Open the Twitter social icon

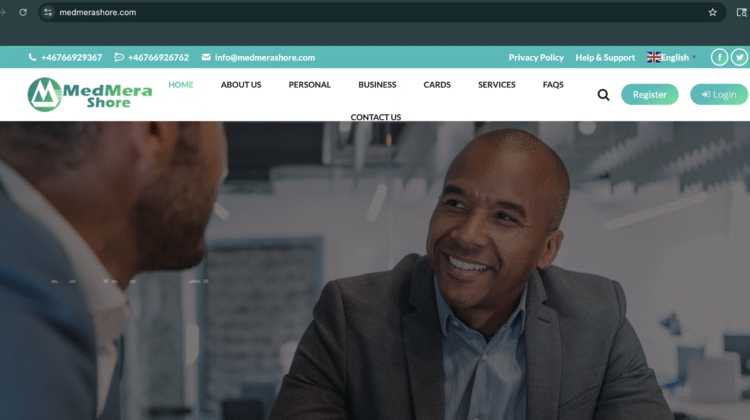(739, 57)
